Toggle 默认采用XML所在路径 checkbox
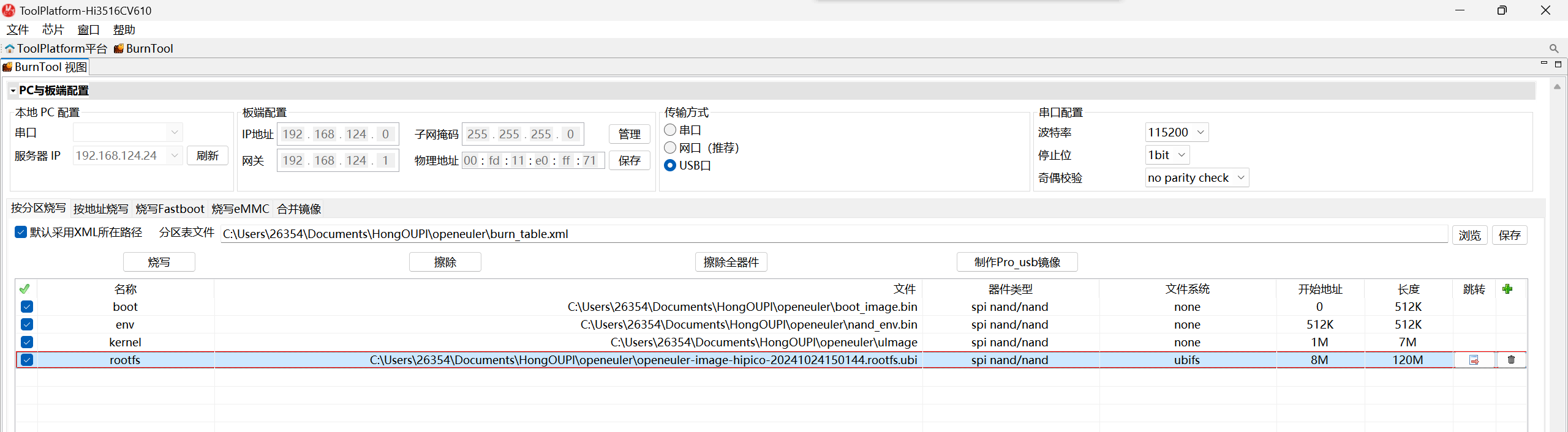 coord(21,233)
